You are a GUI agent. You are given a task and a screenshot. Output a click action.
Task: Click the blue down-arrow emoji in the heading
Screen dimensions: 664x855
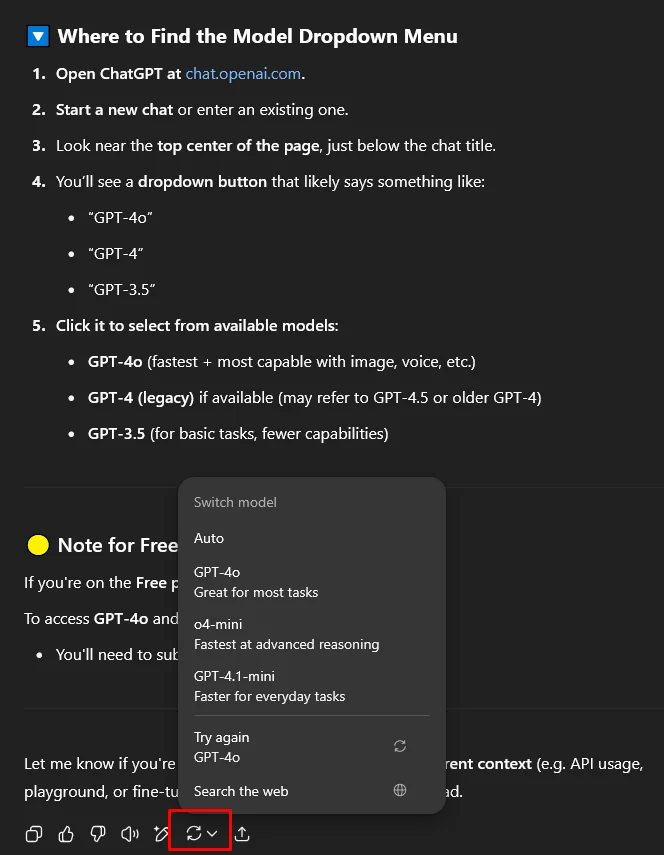tap(38, 37)
